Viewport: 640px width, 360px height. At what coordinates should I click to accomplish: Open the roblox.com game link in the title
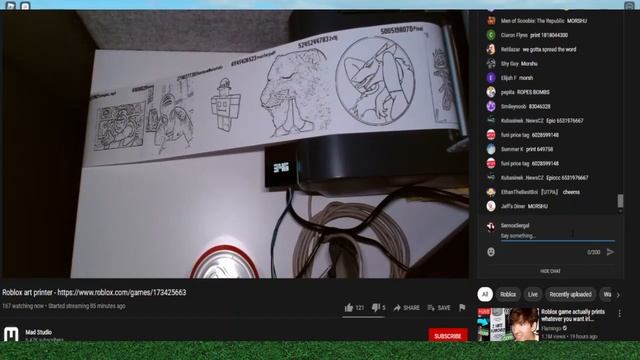(122, 292)
